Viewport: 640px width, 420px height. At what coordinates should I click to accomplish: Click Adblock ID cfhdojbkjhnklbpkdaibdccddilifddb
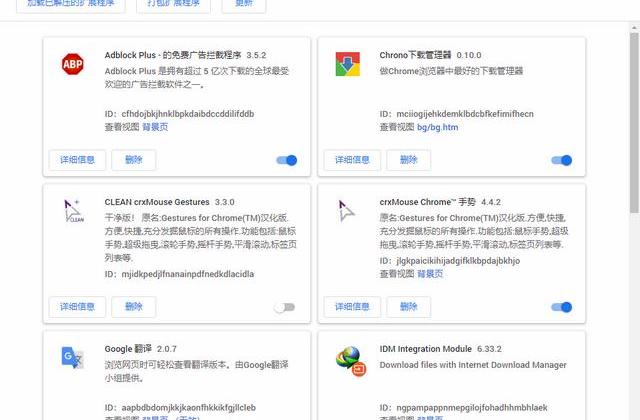pos(188,114)
